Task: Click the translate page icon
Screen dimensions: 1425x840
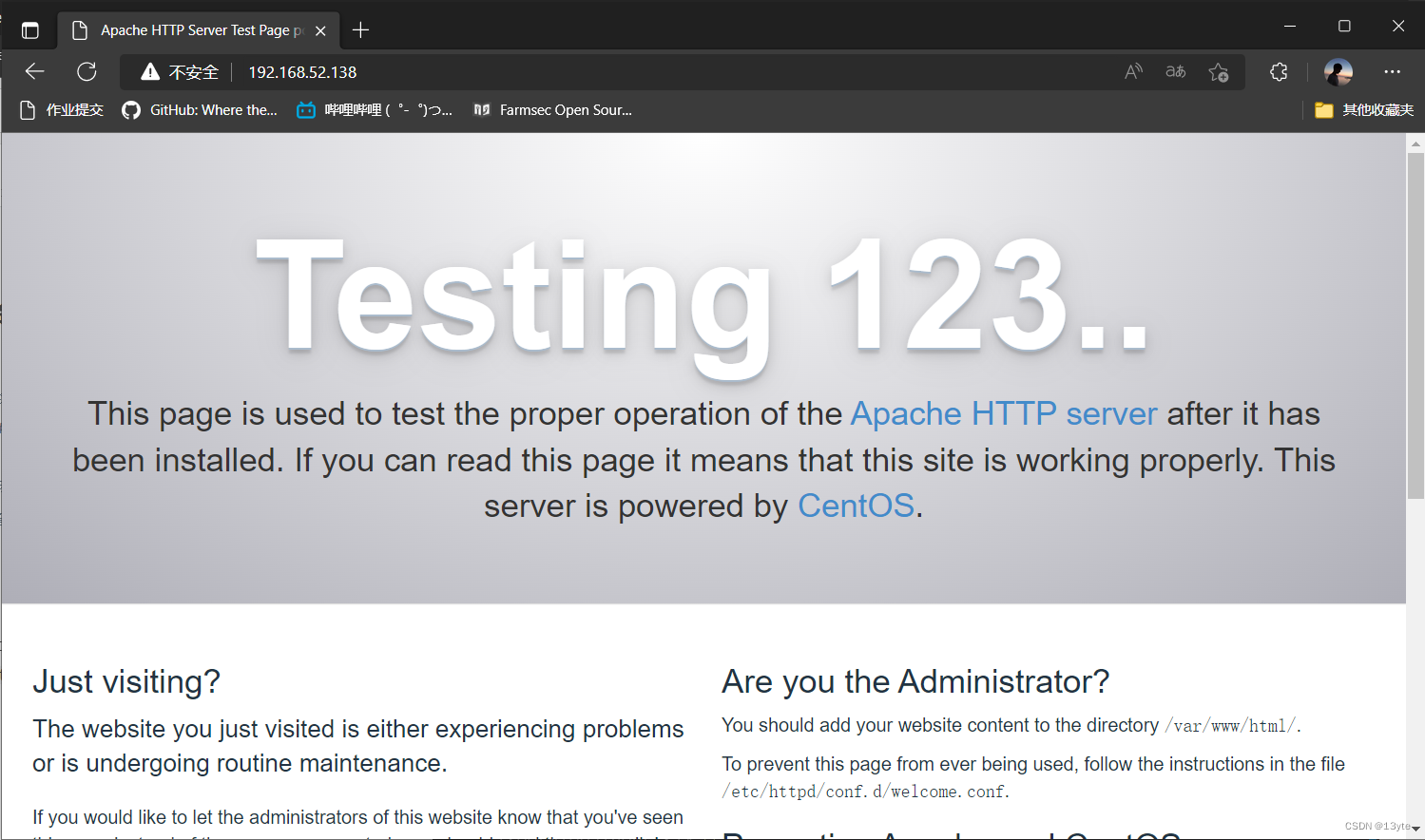Action: pos(1176,71)
